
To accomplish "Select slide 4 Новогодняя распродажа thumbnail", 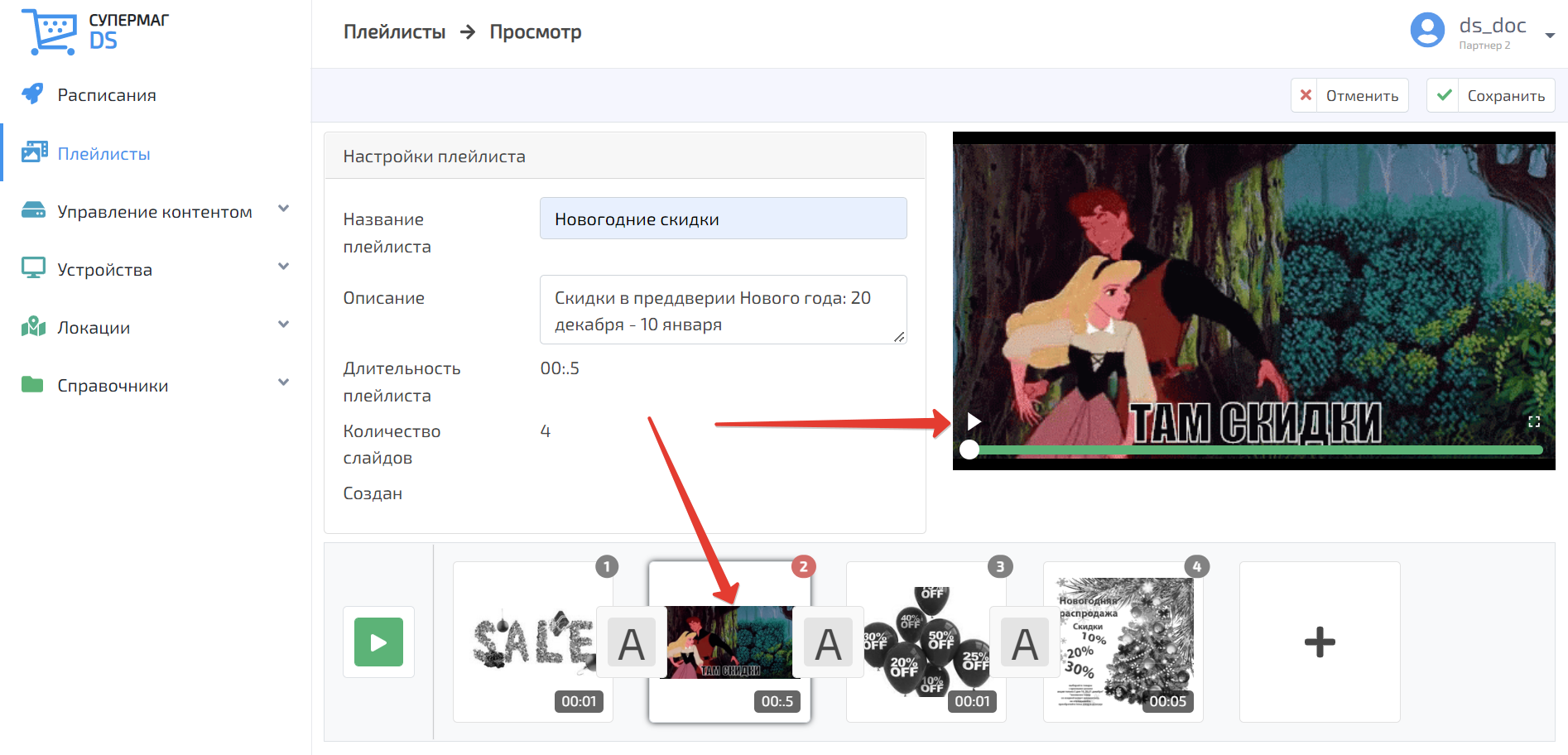I will 1123,642.
